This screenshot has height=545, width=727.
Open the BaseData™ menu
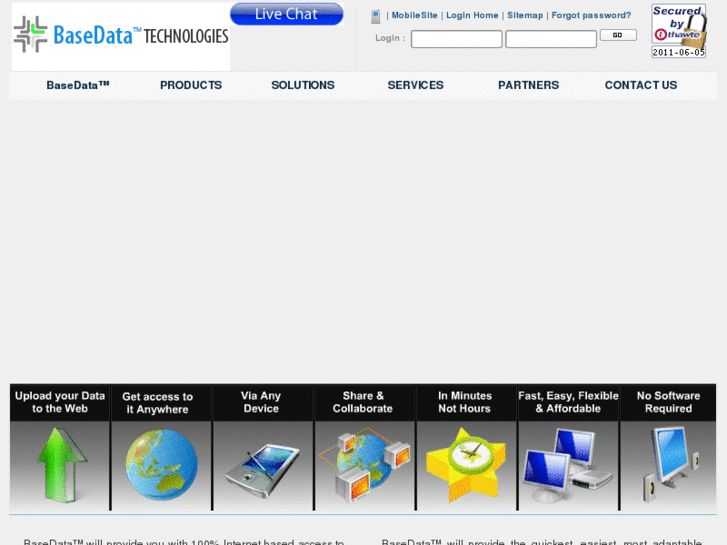(78, 85)
